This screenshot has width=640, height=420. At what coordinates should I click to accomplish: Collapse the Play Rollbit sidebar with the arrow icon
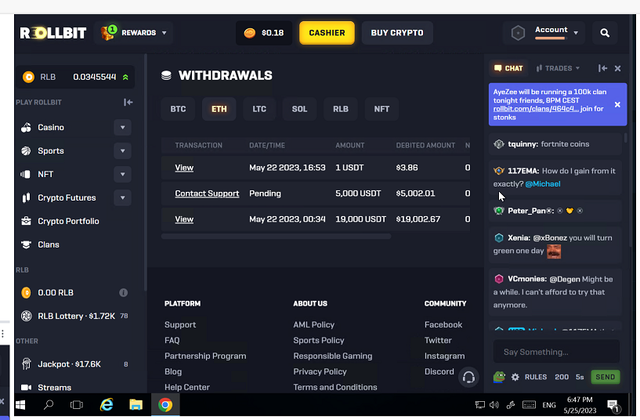click(128, 102)
